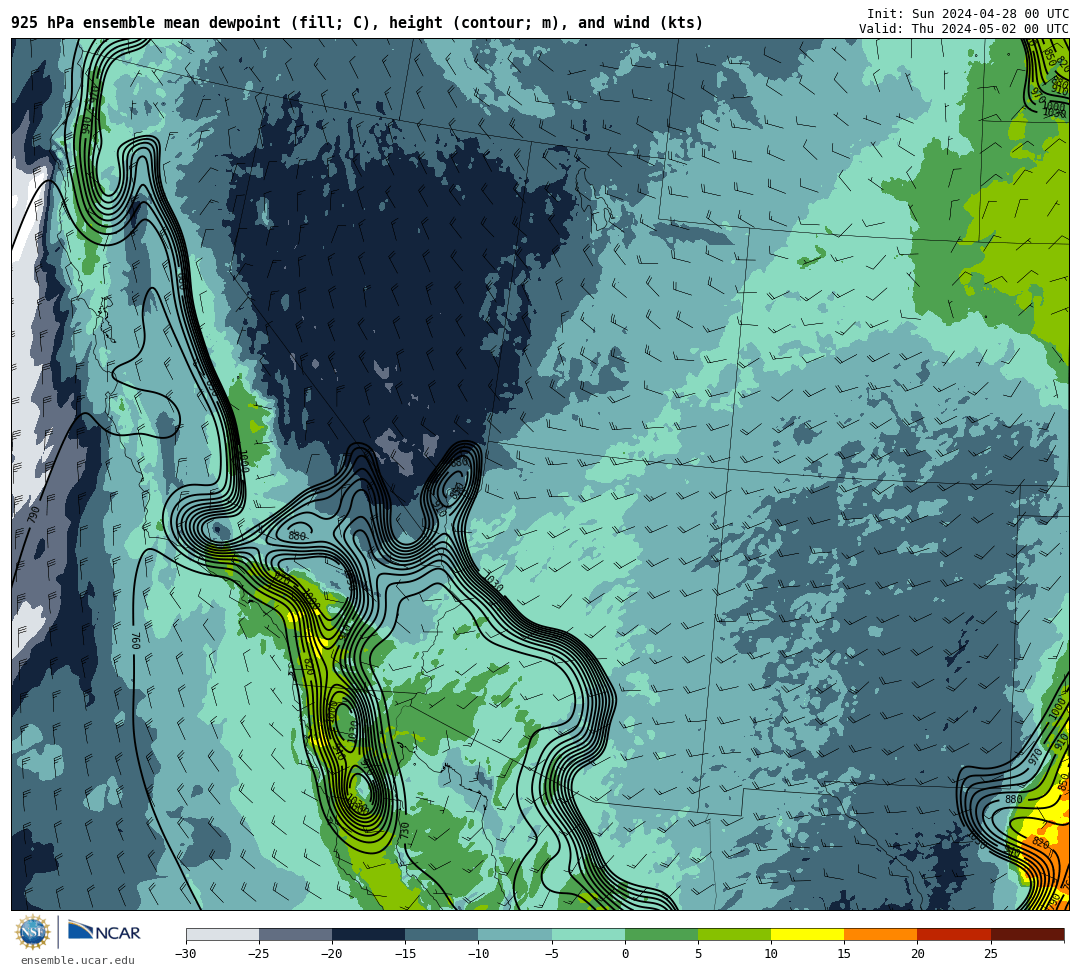Pick the mint -5 to 0 colorbar segment
This screenshot has height=973, width=1080.
(588, 934)
